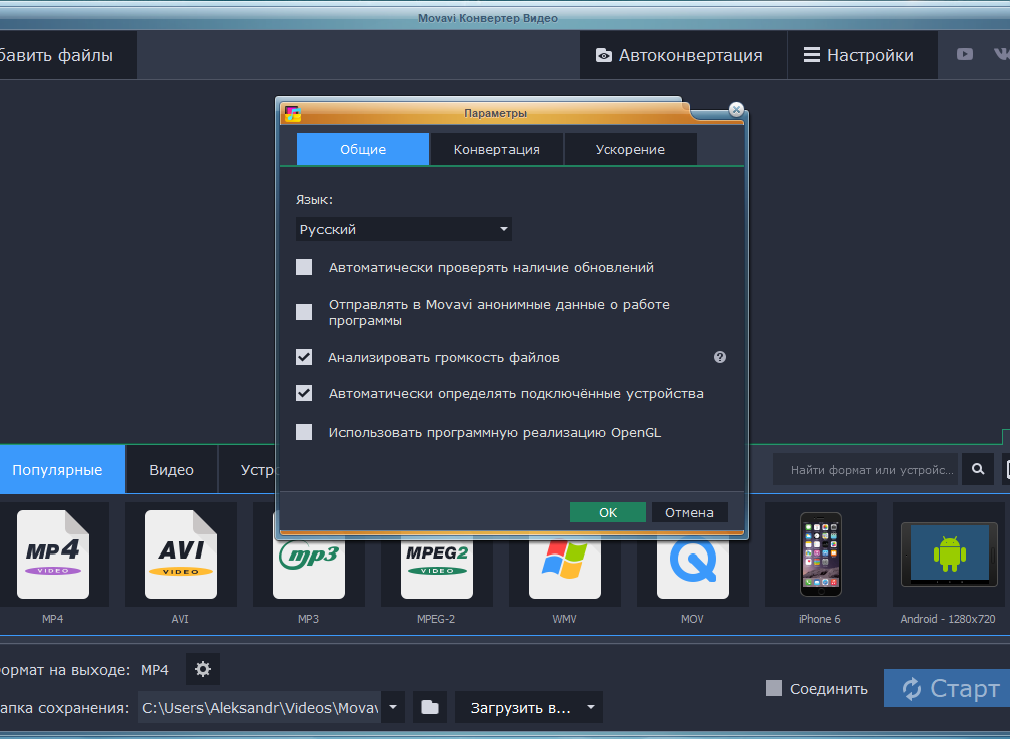
Task: Toggle the Соединить checkbox
Action: (x=774, y=688)
